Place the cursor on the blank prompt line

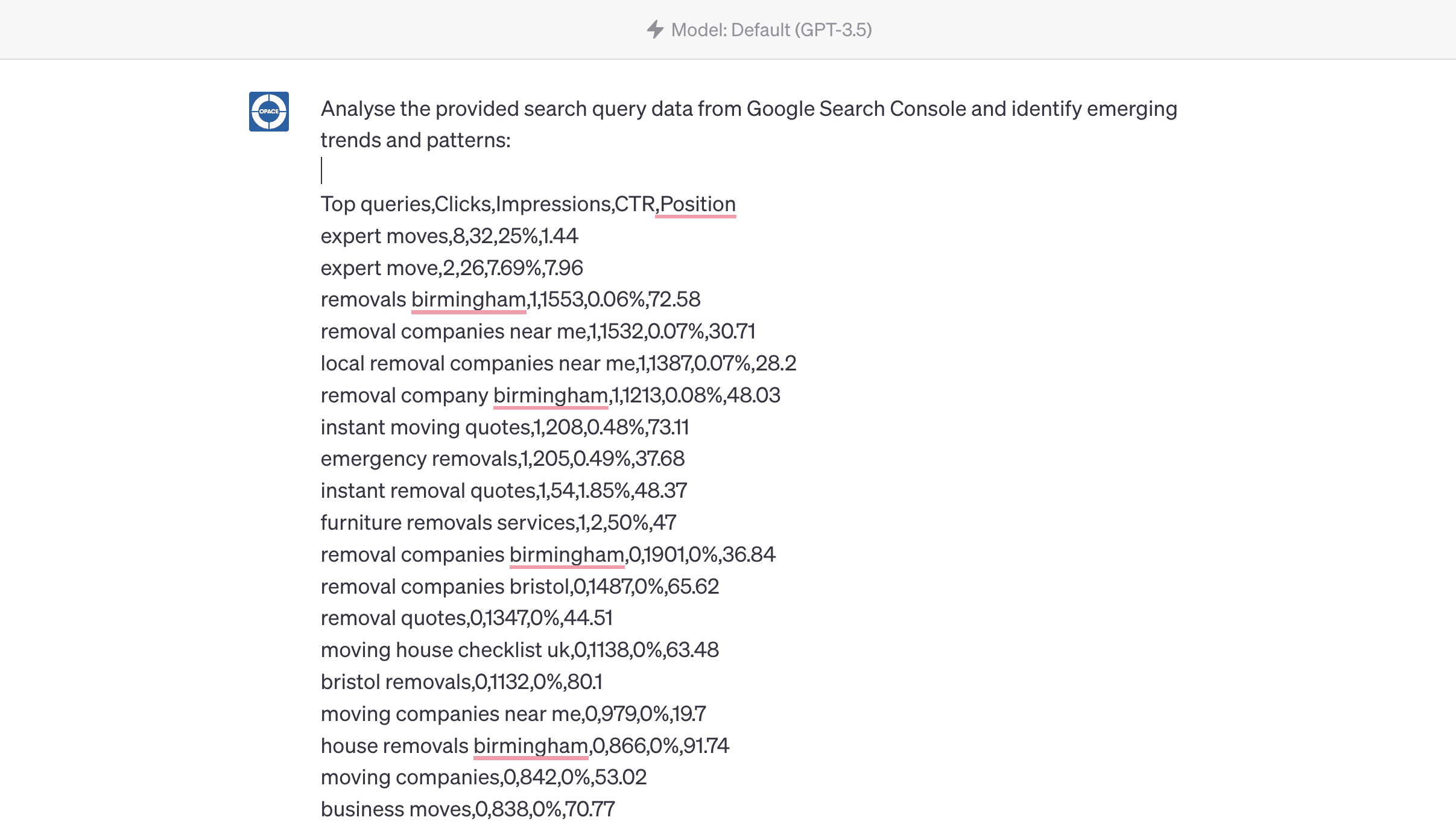click(x=323, y=171)
